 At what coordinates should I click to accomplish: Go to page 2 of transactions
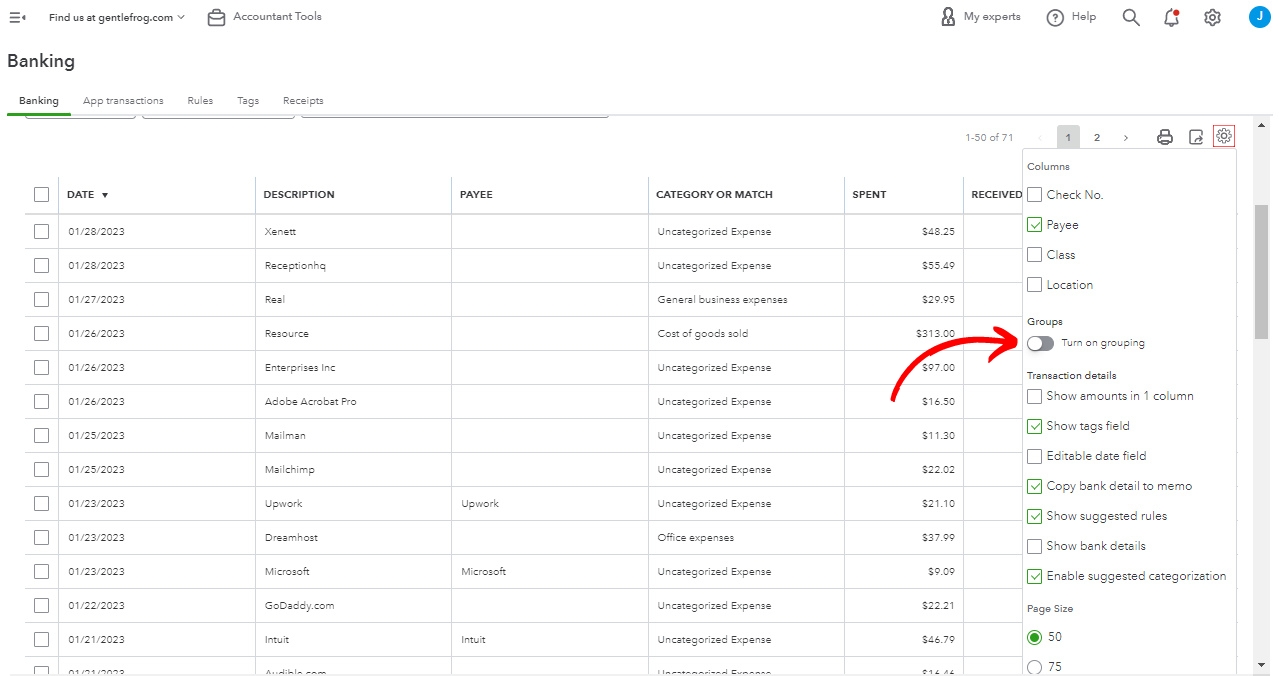point(1097,137)
